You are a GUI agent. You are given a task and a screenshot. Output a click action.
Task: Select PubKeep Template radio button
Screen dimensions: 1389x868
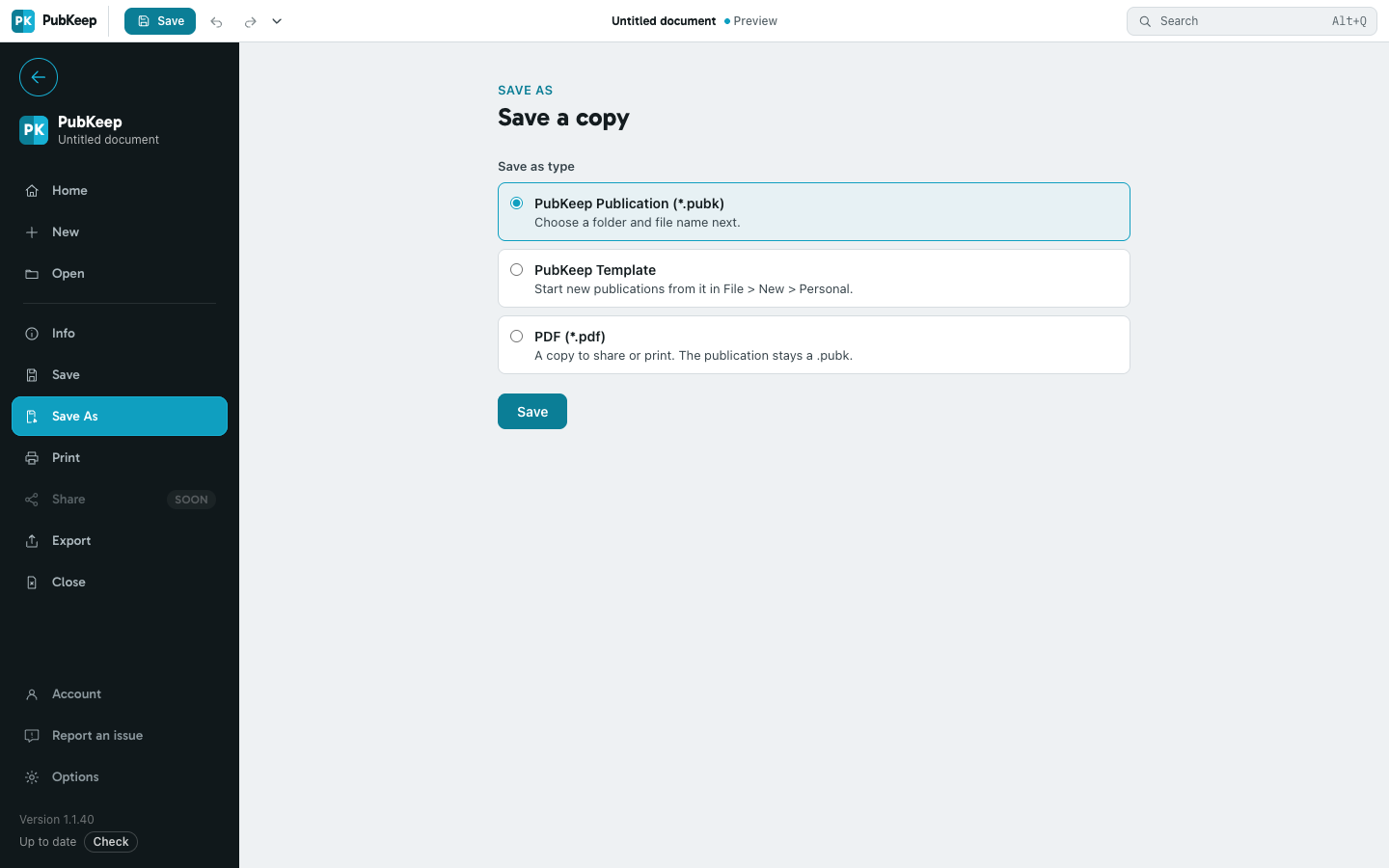click(517, 270)
